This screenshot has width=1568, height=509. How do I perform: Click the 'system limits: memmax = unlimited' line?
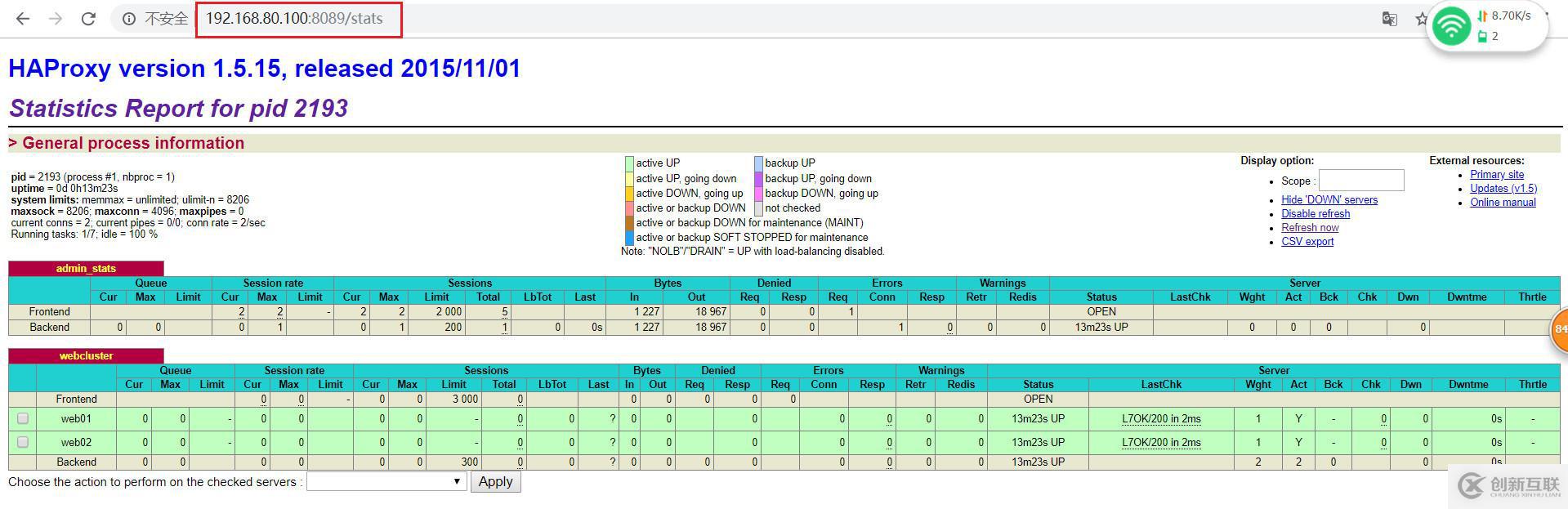pos(130,200)
